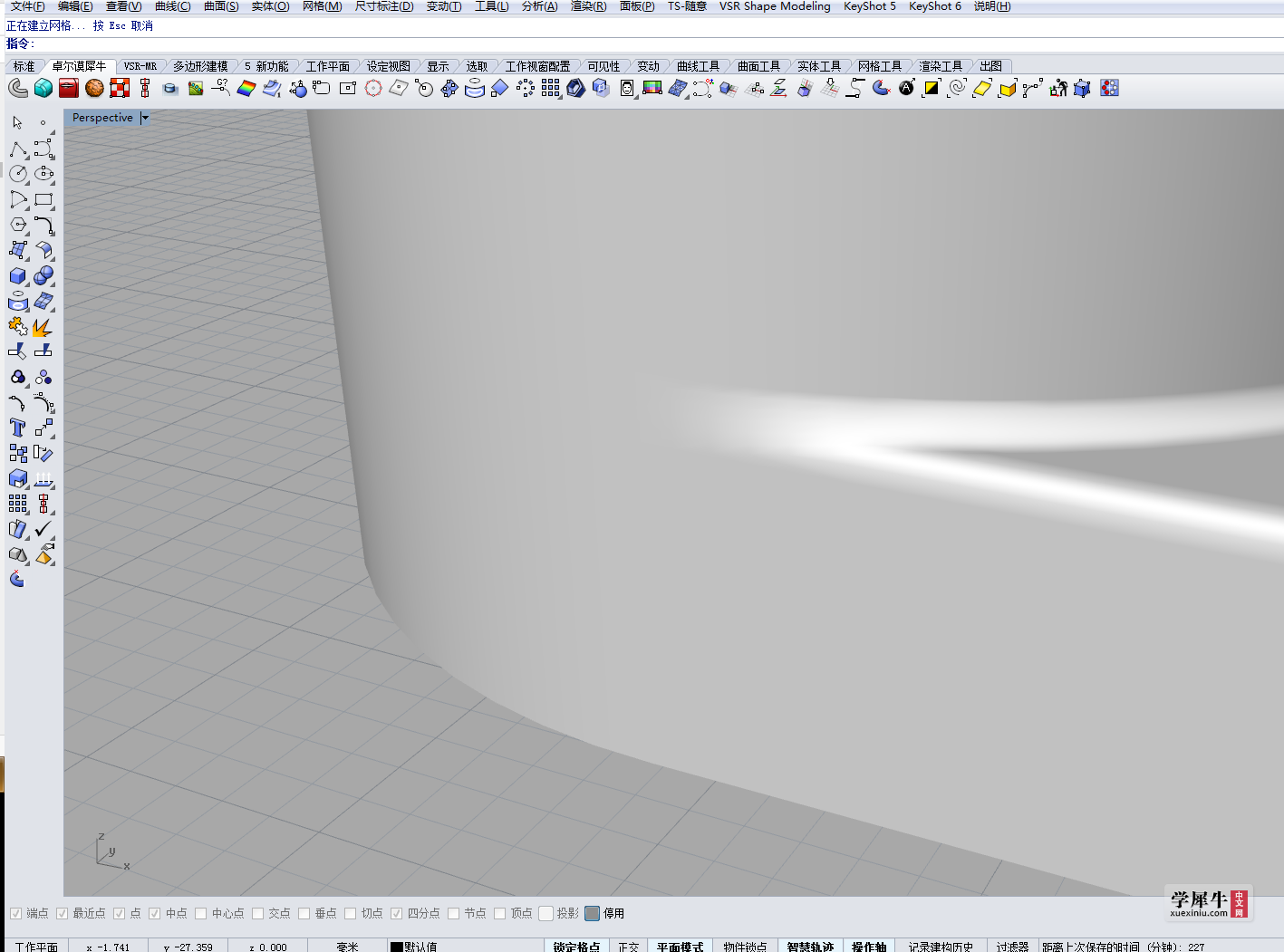Toggle 正交 mode in status bar
Image resolution: width=1284 pixels, height=952 pixels.
pos(628,947)
